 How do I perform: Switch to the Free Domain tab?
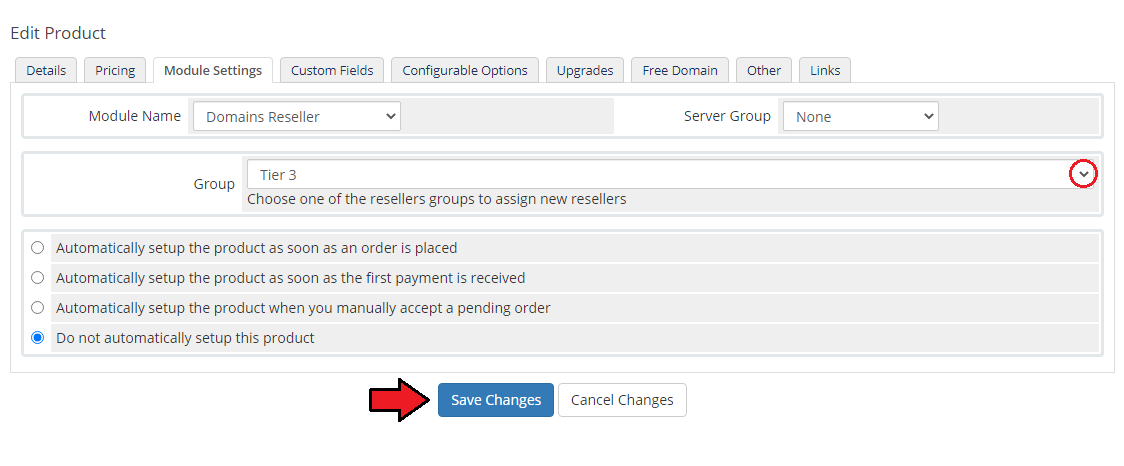point(680,70)
